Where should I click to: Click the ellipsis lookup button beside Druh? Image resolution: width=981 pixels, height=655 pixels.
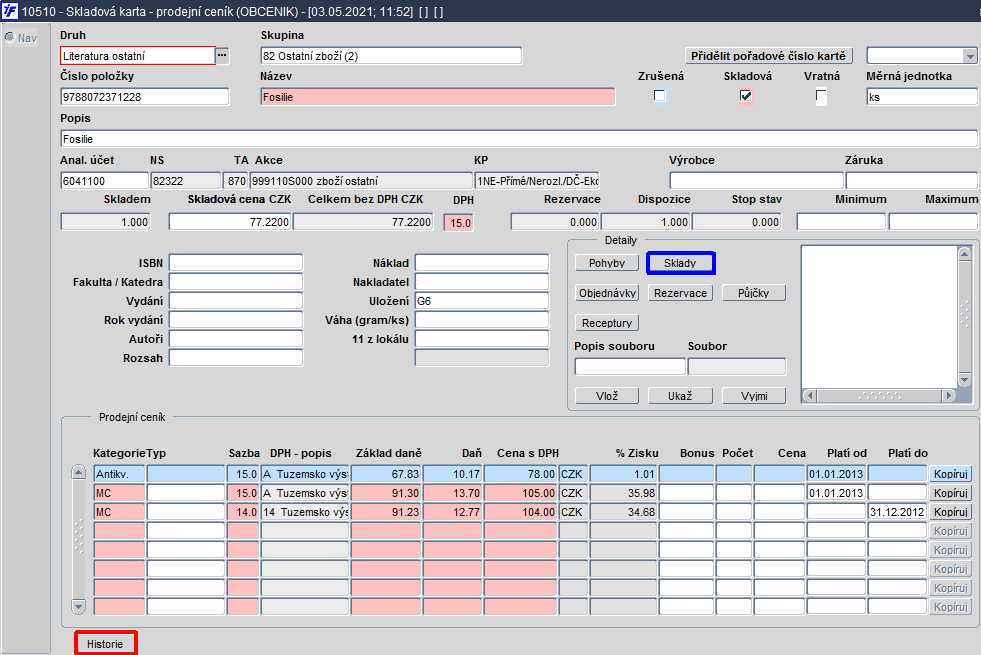(222, 56)
